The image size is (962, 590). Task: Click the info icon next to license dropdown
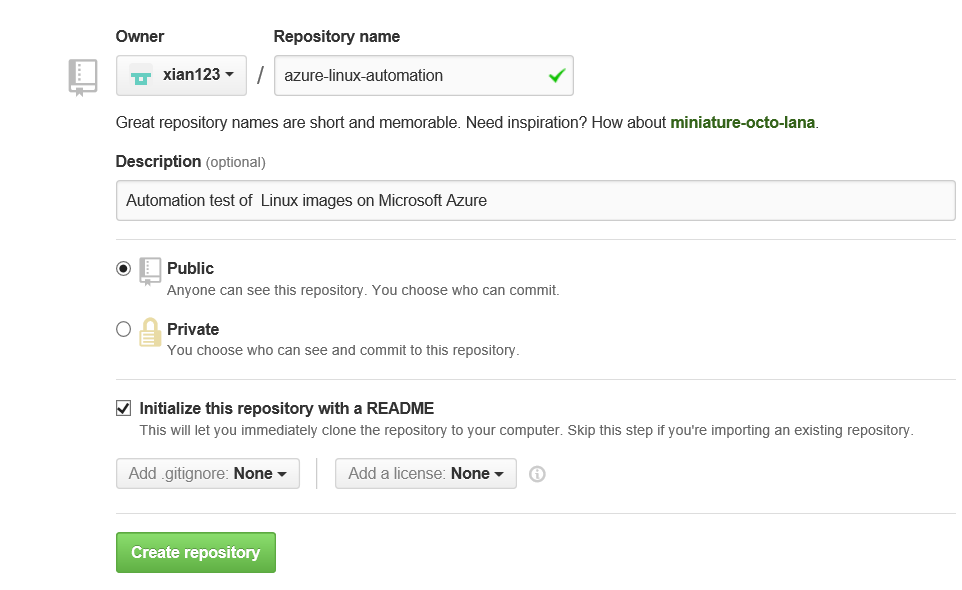[537, 474]
